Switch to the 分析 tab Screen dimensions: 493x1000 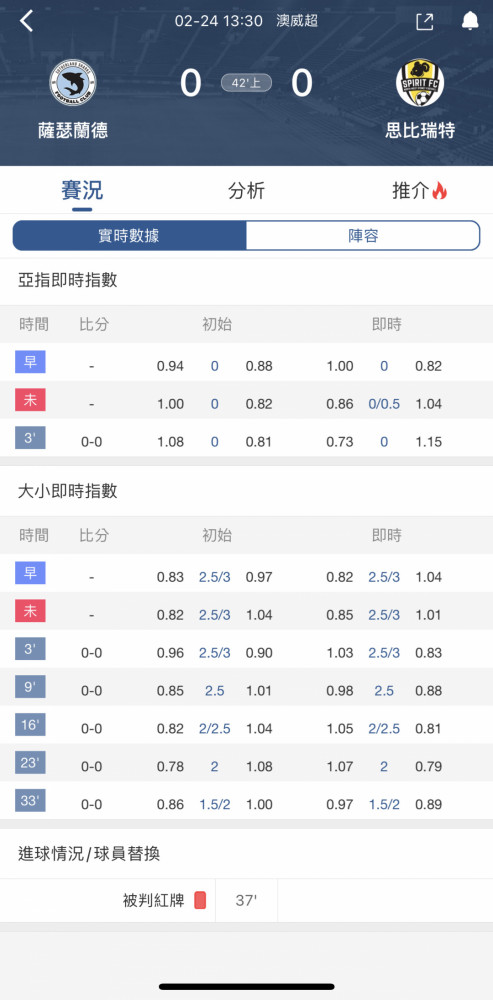coord(246,190)
